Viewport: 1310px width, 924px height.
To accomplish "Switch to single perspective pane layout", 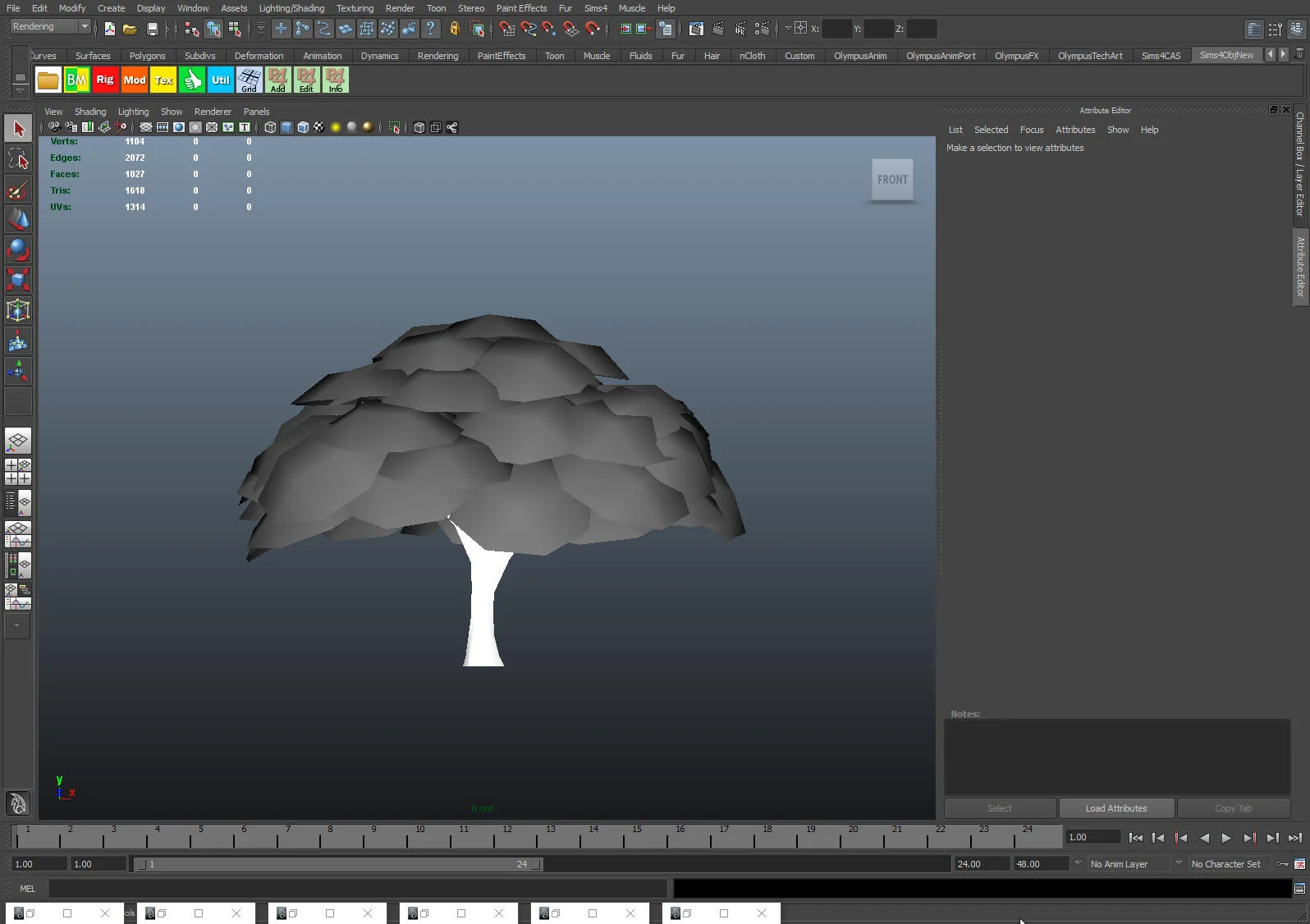I will (18, 441).
